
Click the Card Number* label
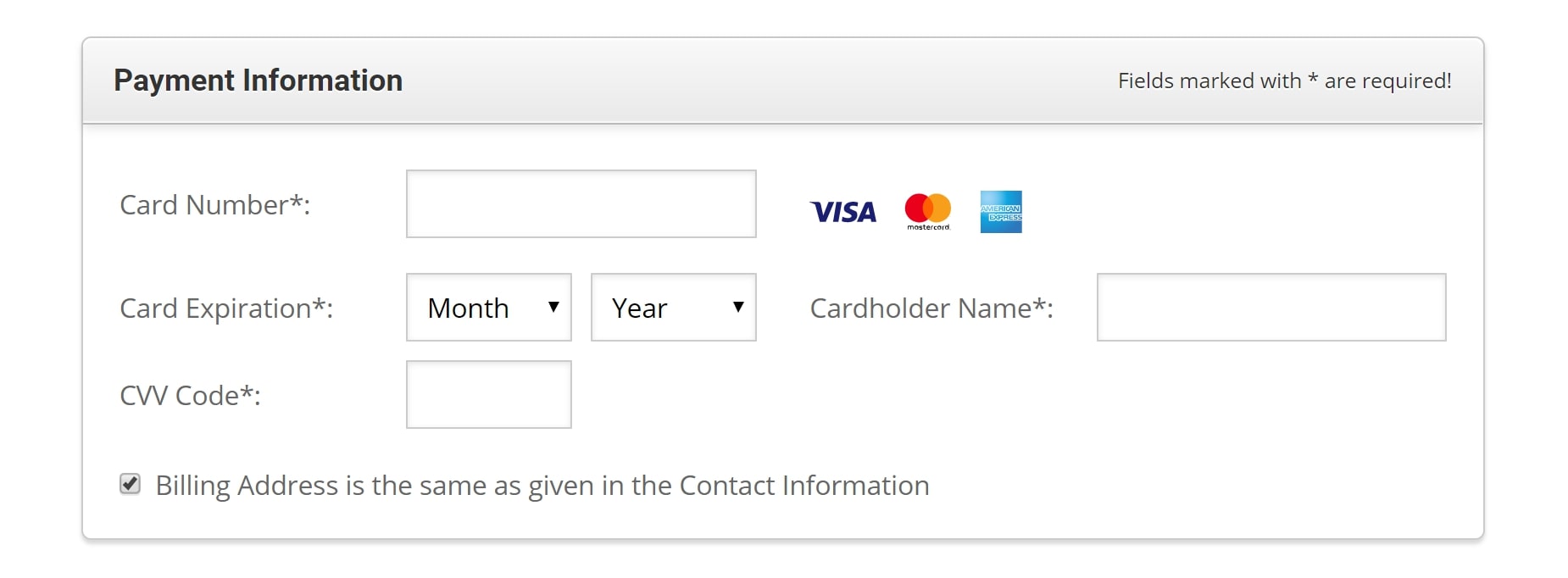215,205
